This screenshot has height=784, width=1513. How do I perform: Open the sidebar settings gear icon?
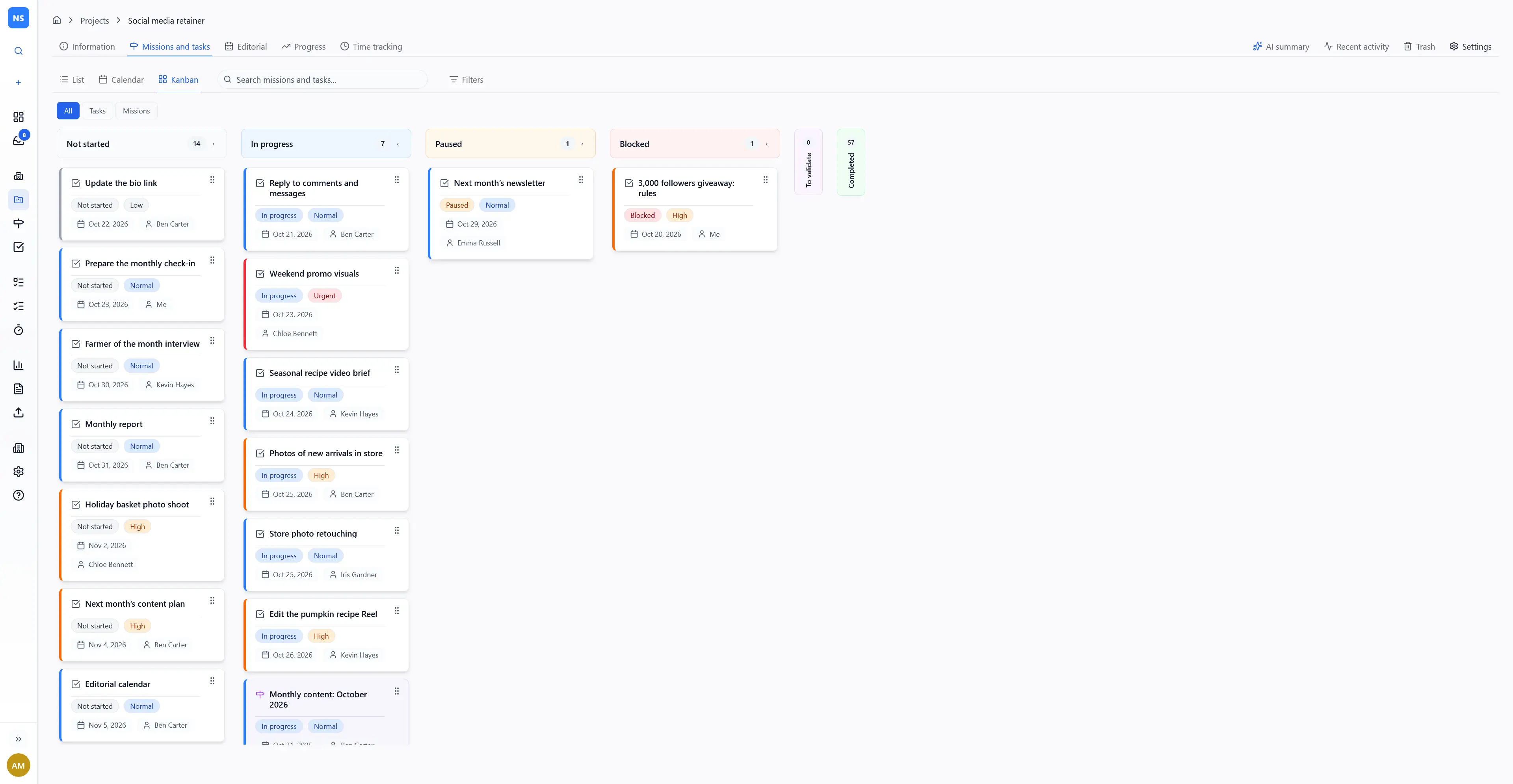click(18, 472)
